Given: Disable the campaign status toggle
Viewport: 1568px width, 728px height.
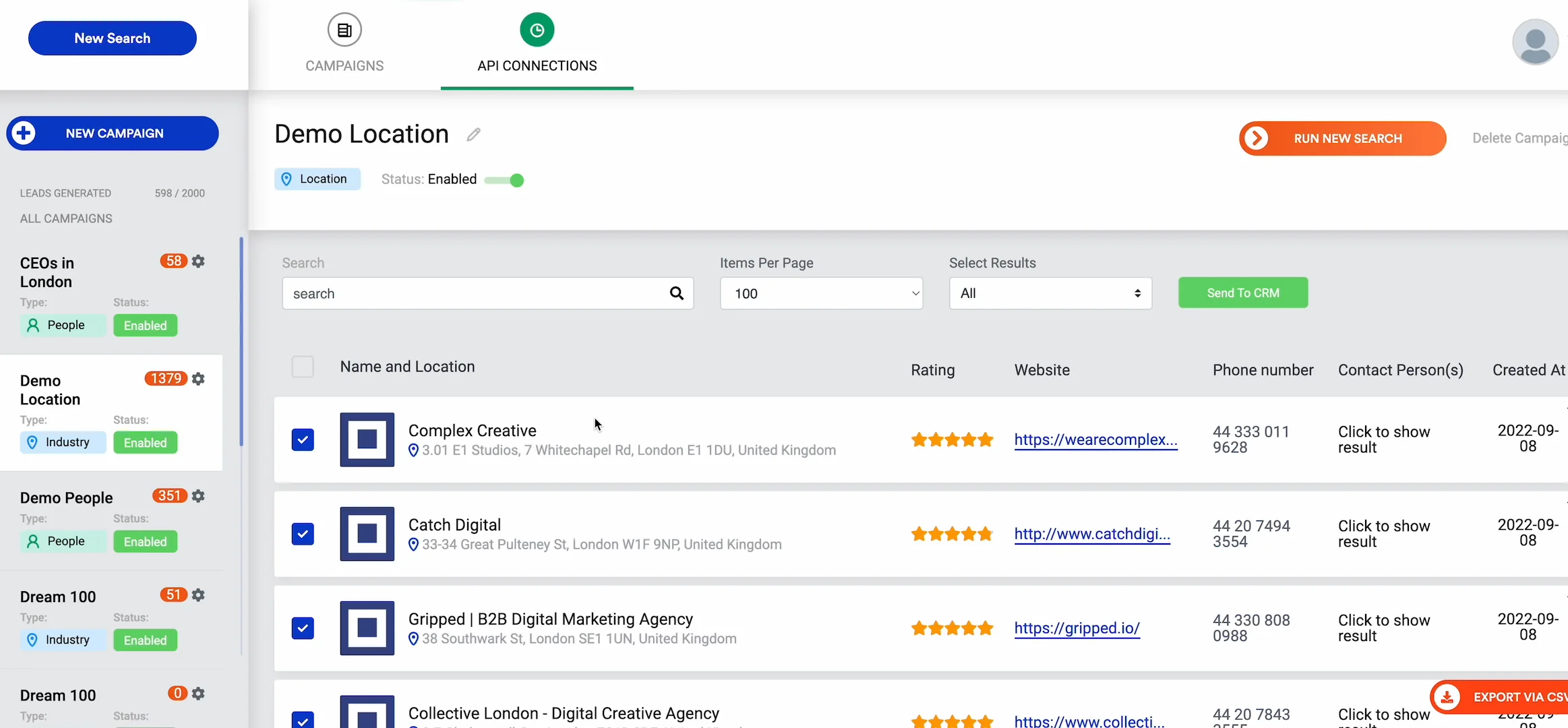Looking at the screenshot, I should click(505, 180).
